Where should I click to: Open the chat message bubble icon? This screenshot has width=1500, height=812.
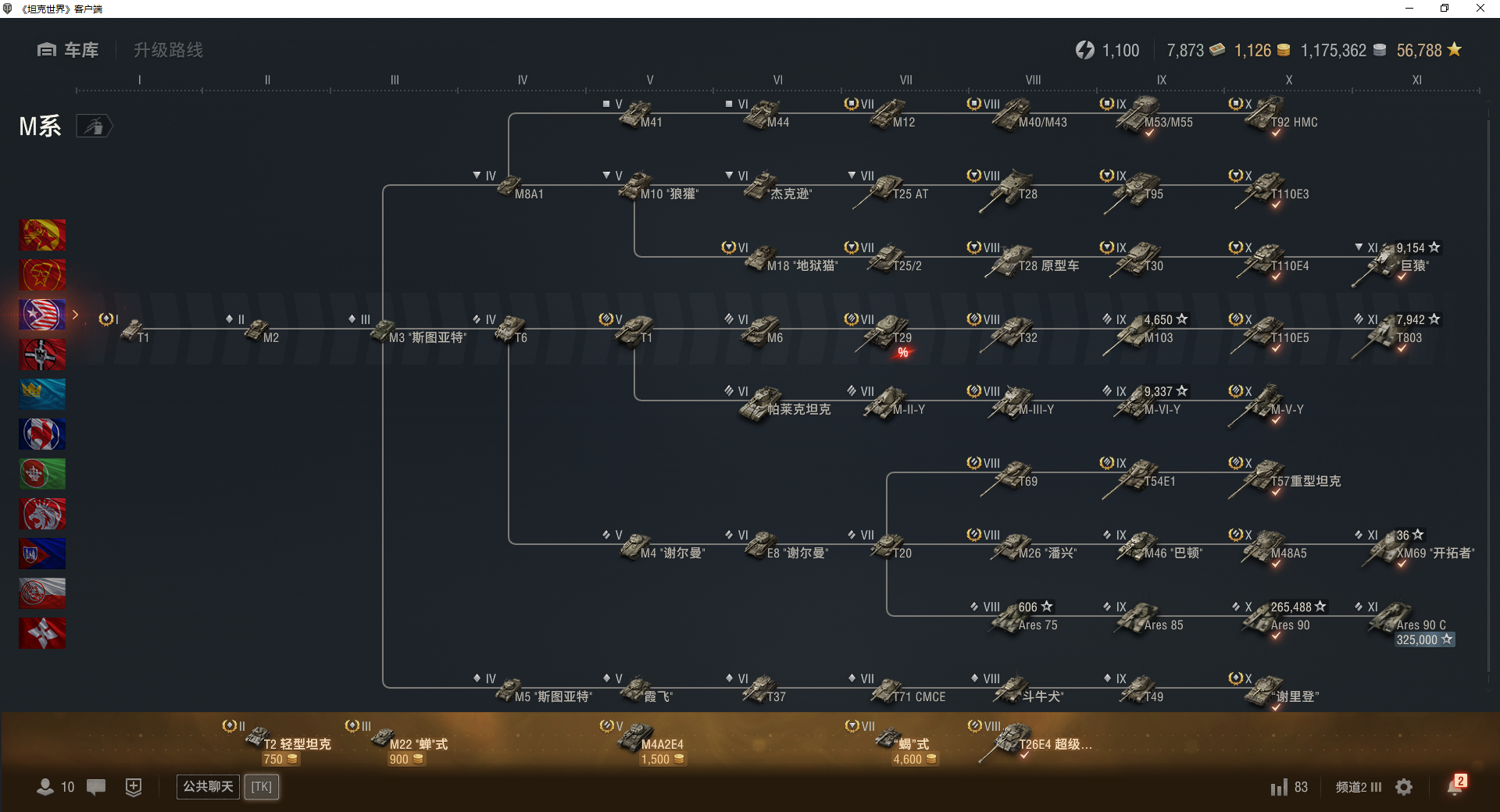click(96, 787)
